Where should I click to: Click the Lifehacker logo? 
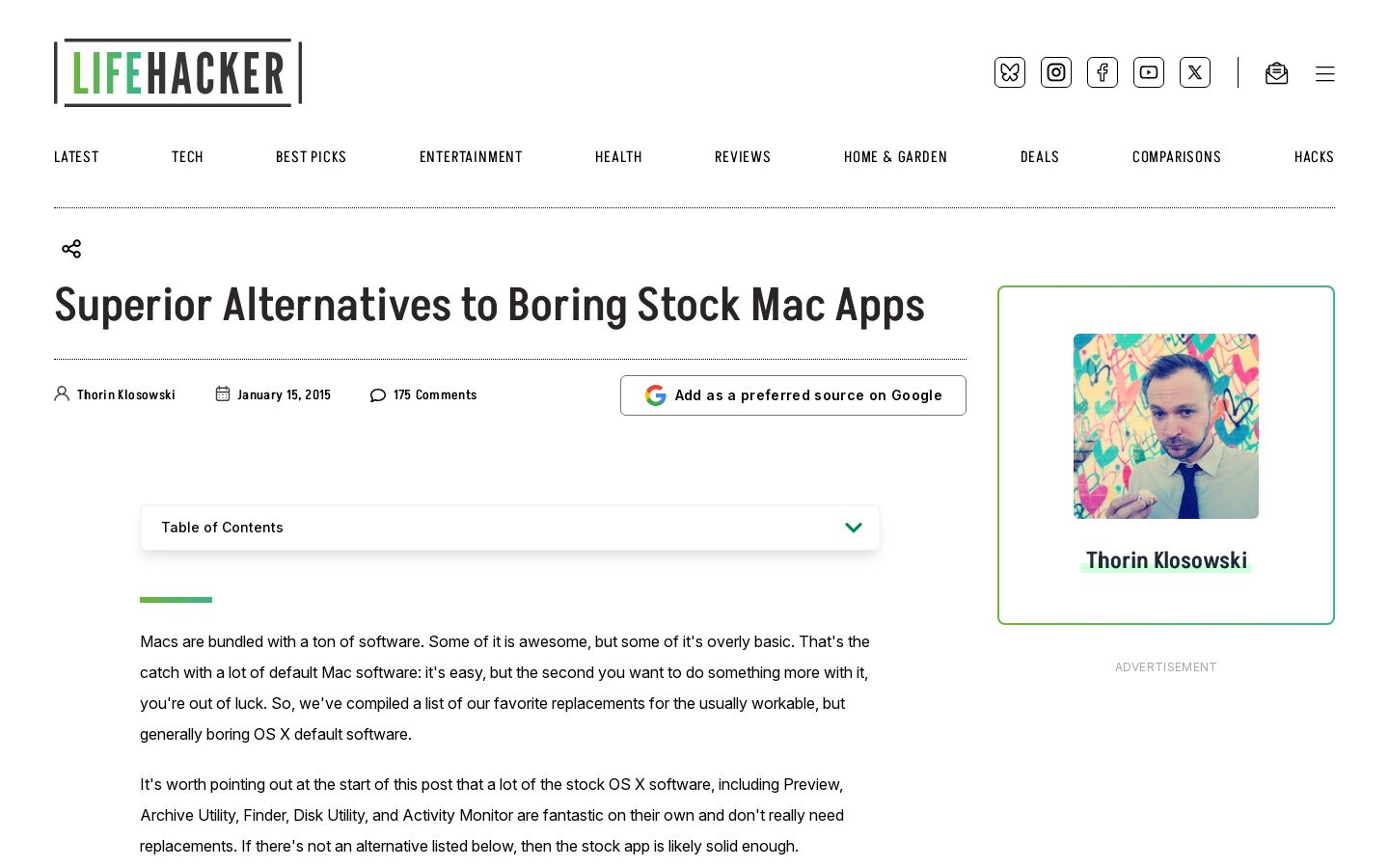(178, 72)
